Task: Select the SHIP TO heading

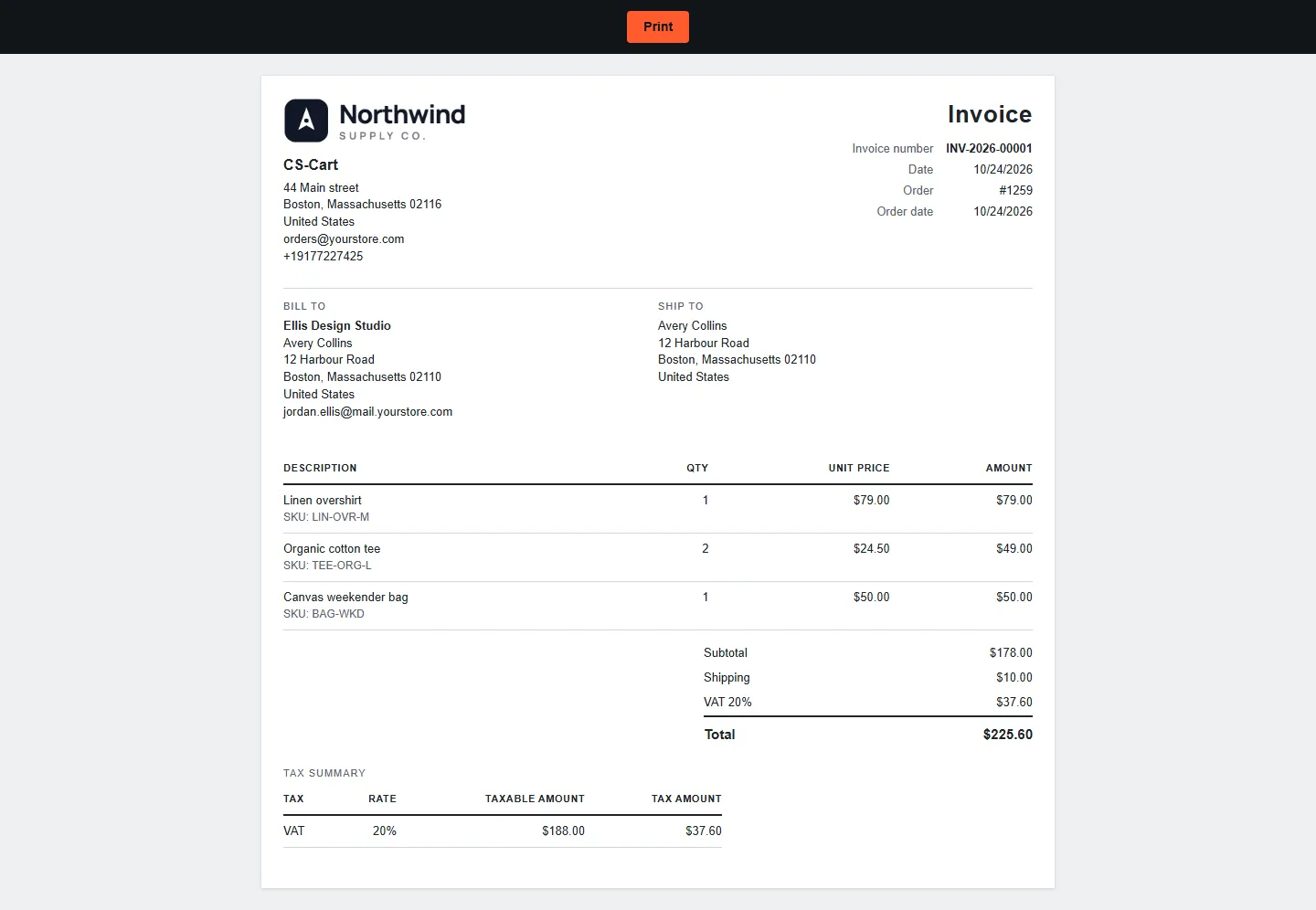Action: coord(681,306)
